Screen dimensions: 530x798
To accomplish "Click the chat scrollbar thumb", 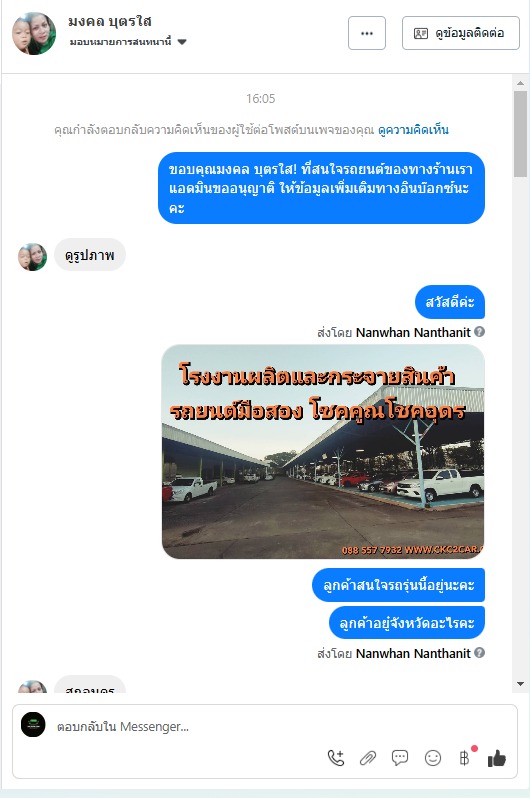I will 520,134.
